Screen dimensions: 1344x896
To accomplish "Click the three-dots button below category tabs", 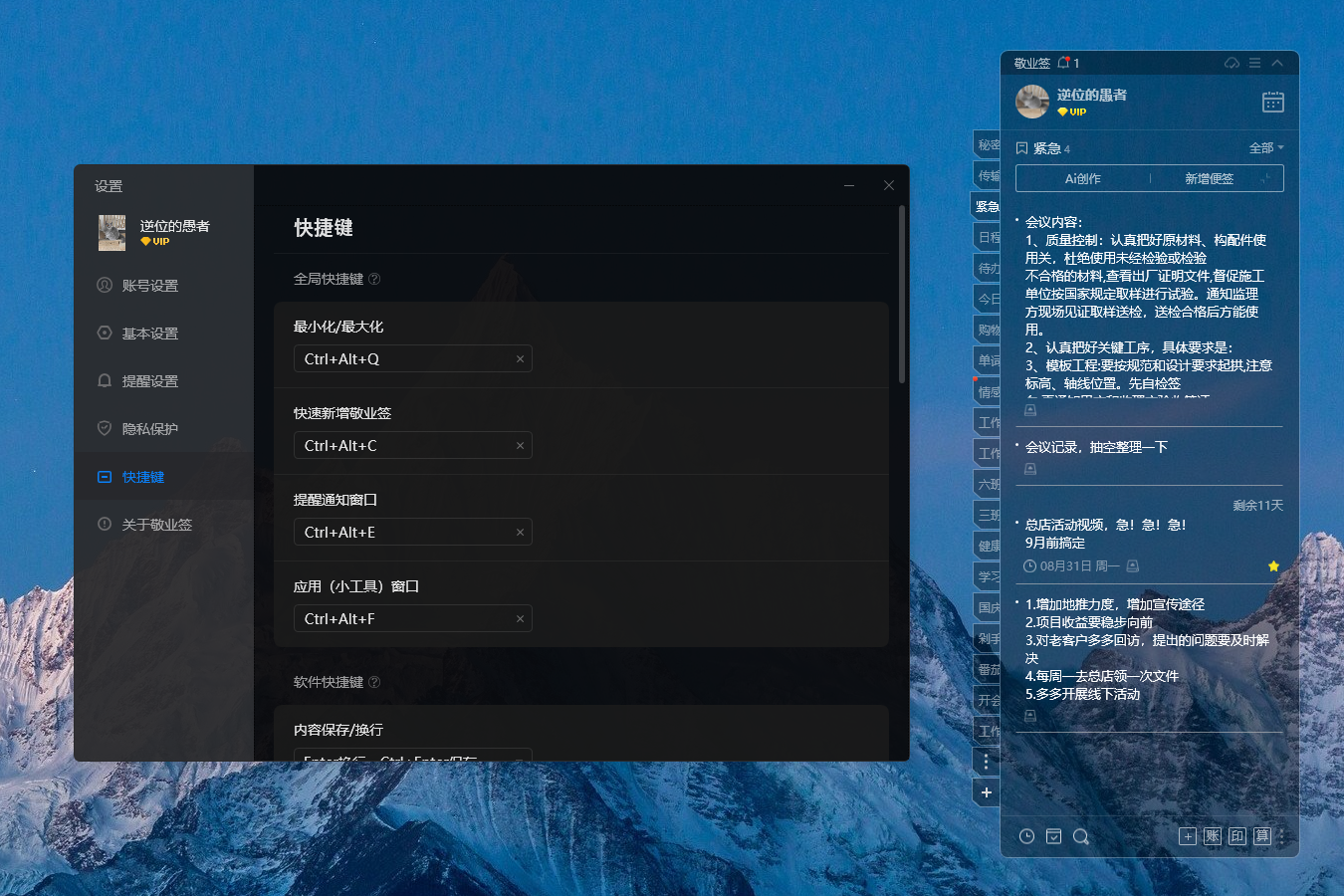I will pyautogui.click(x=986, y=762).
